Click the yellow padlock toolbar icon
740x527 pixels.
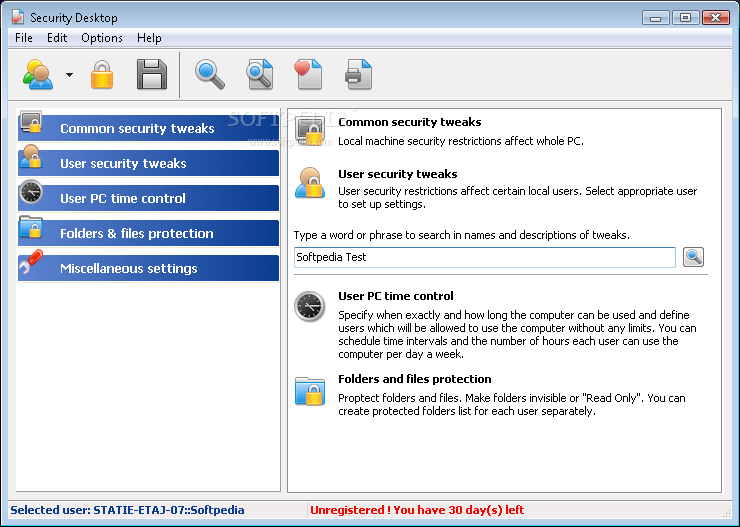102,75
